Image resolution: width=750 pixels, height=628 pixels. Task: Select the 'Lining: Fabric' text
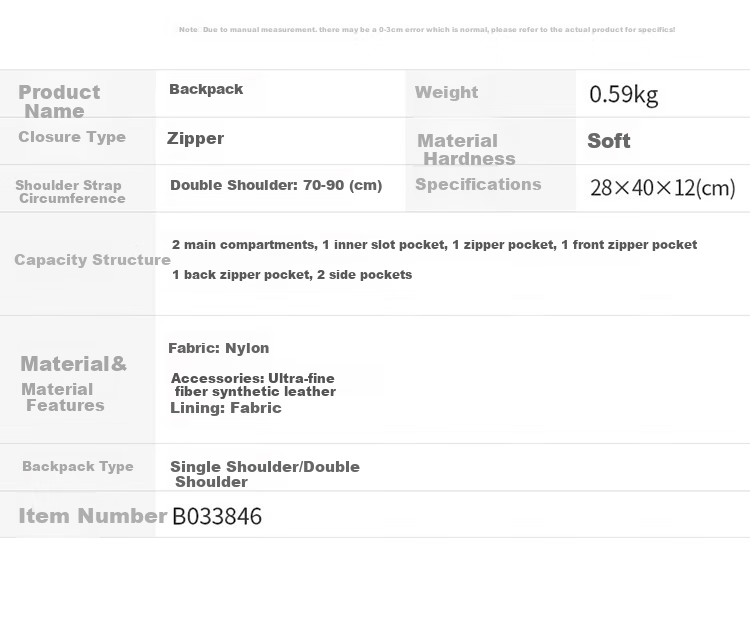click(226, 408)
